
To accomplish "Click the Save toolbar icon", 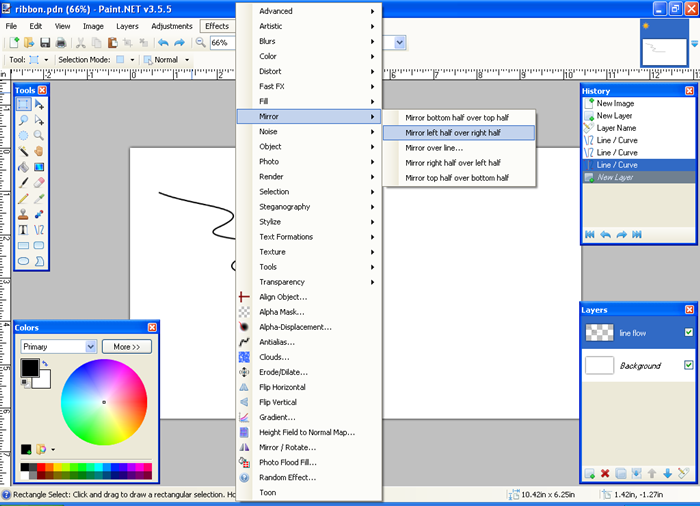I will click(x=45, y=42).
